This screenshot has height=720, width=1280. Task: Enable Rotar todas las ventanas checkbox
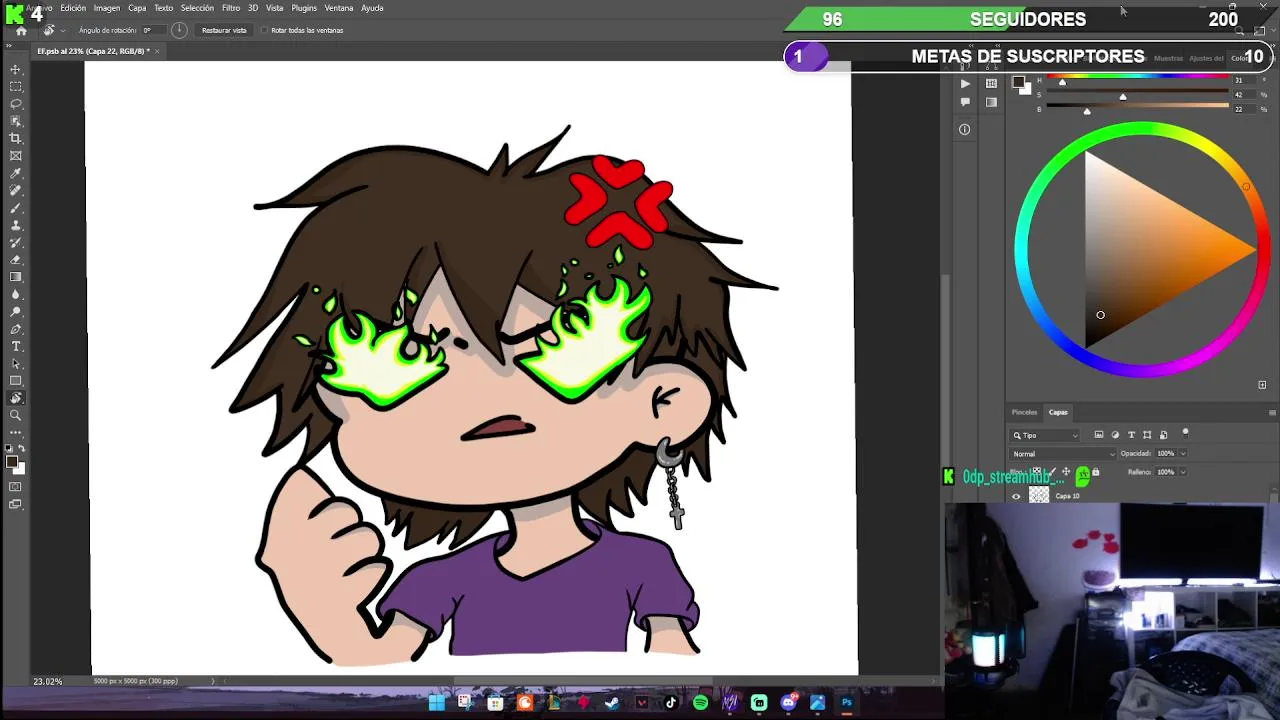tap(265, 31)
